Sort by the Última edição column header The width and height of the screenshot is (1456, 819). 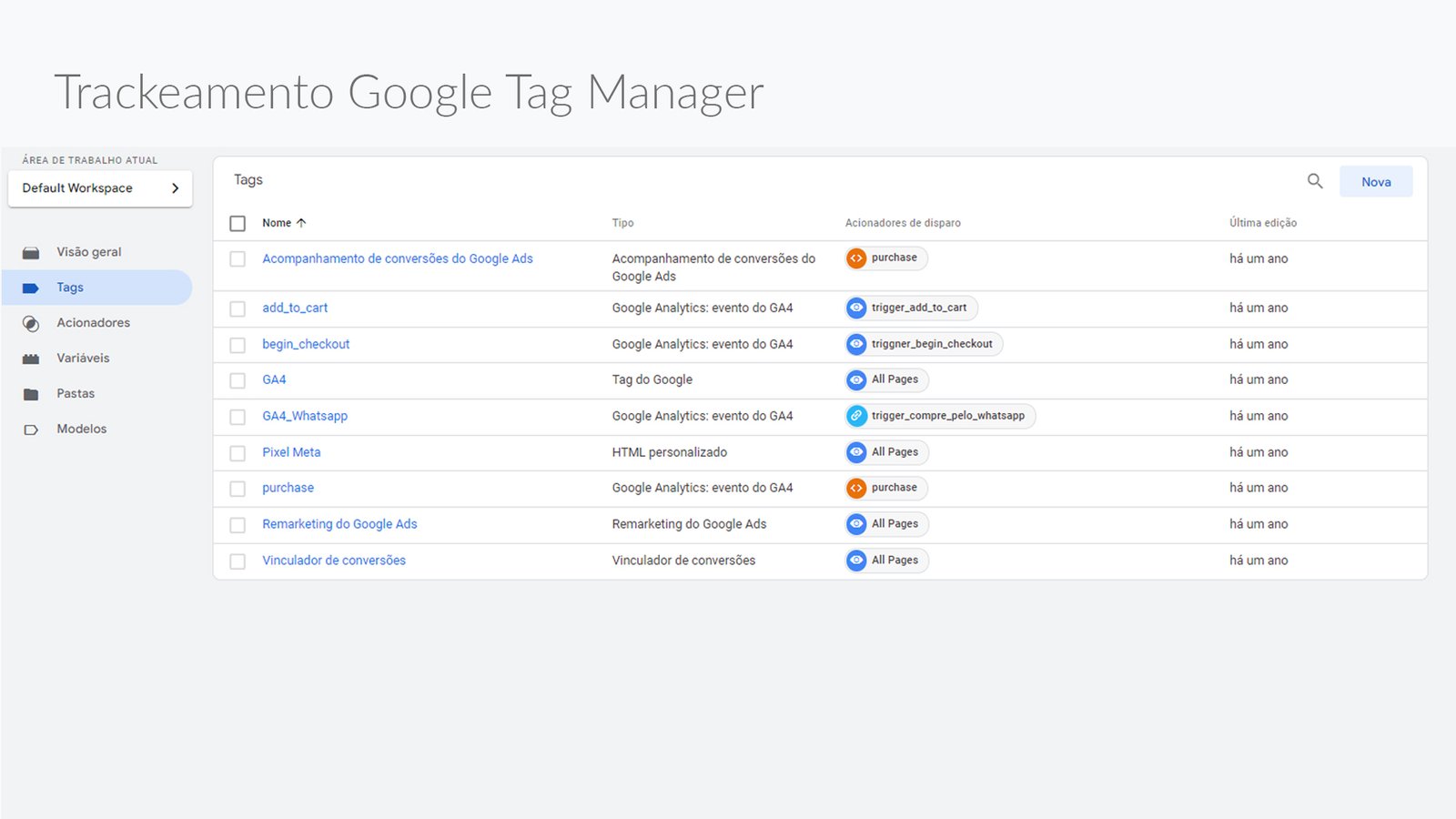point(1262,223)
